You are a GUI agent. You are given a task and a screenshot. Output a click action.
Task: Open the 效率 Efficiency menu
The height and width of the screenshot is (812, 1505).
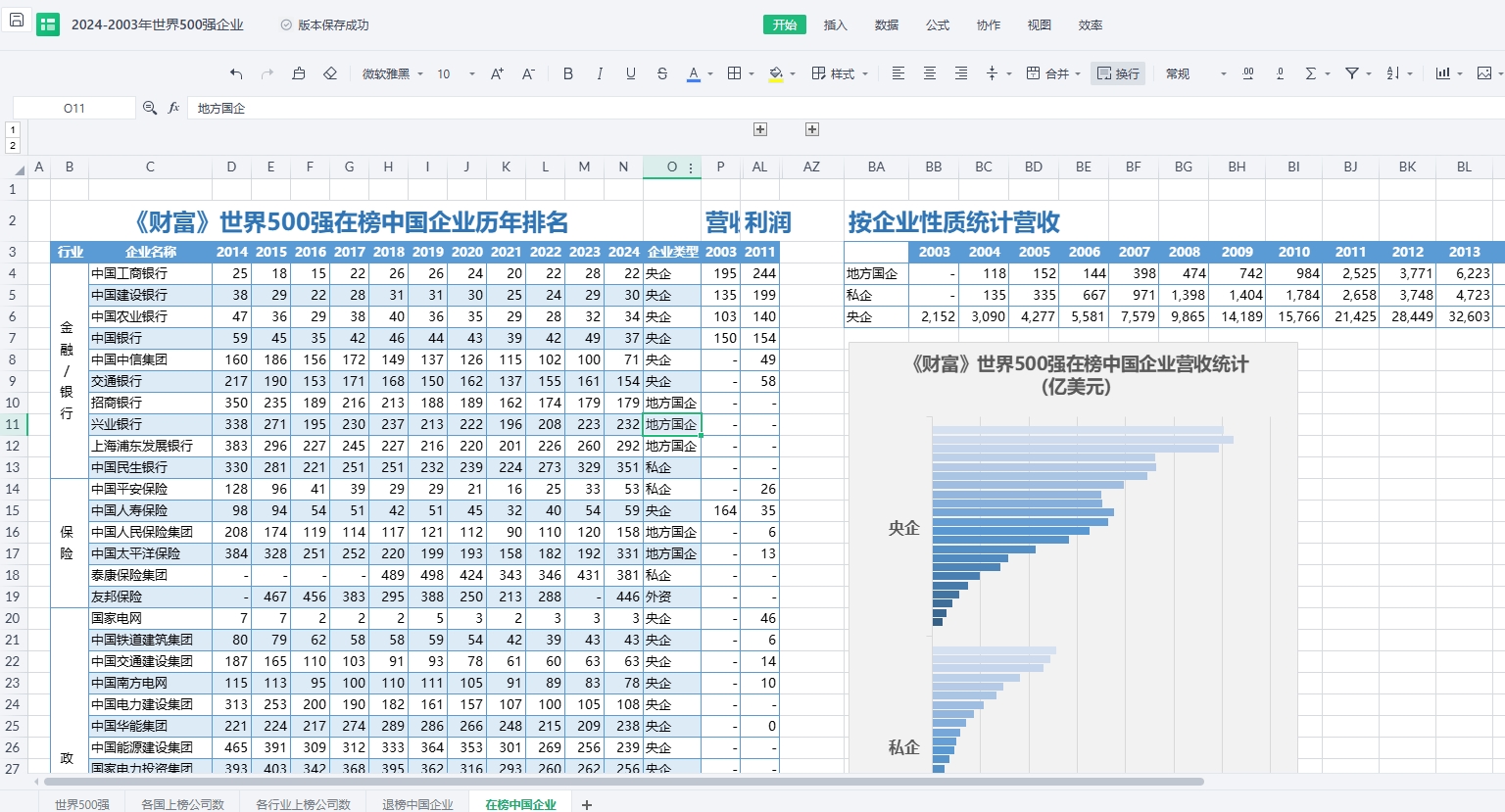tap(1091, 24)
